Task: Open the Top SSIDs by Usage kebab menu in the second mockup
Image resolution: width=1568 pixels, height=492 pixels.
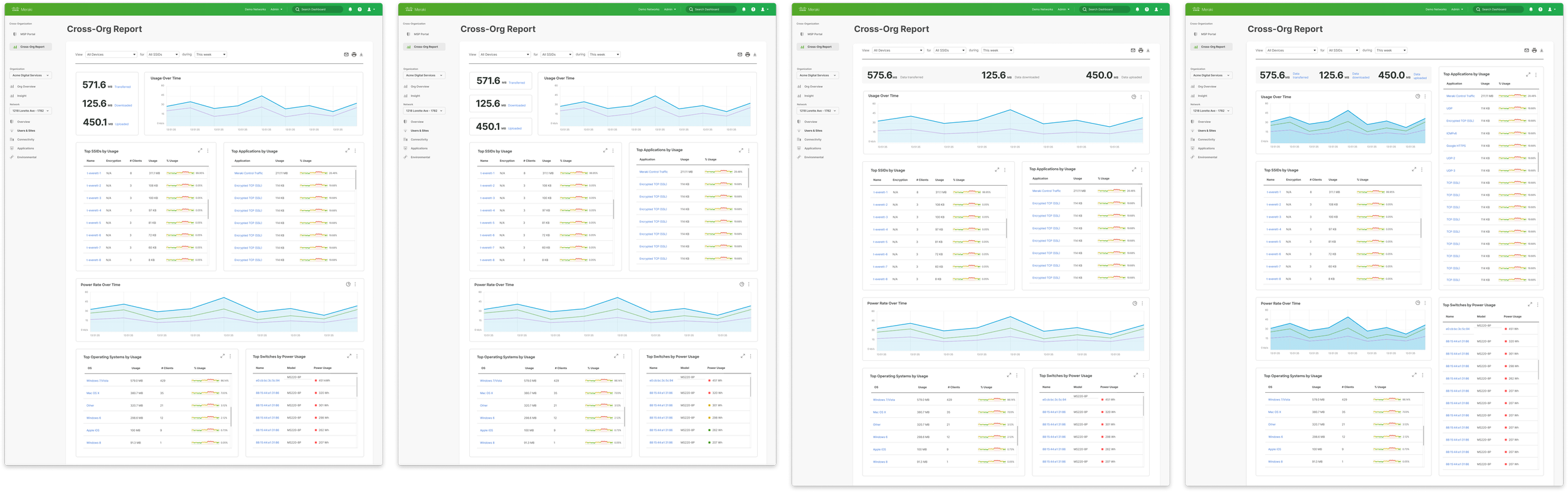Action: point(613,151)
